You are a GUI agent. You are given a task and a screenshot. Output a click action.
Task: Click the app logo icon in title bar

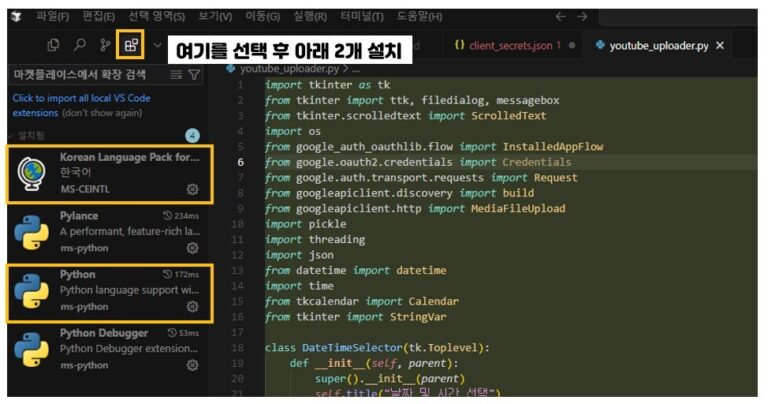[x=16, y=17]
